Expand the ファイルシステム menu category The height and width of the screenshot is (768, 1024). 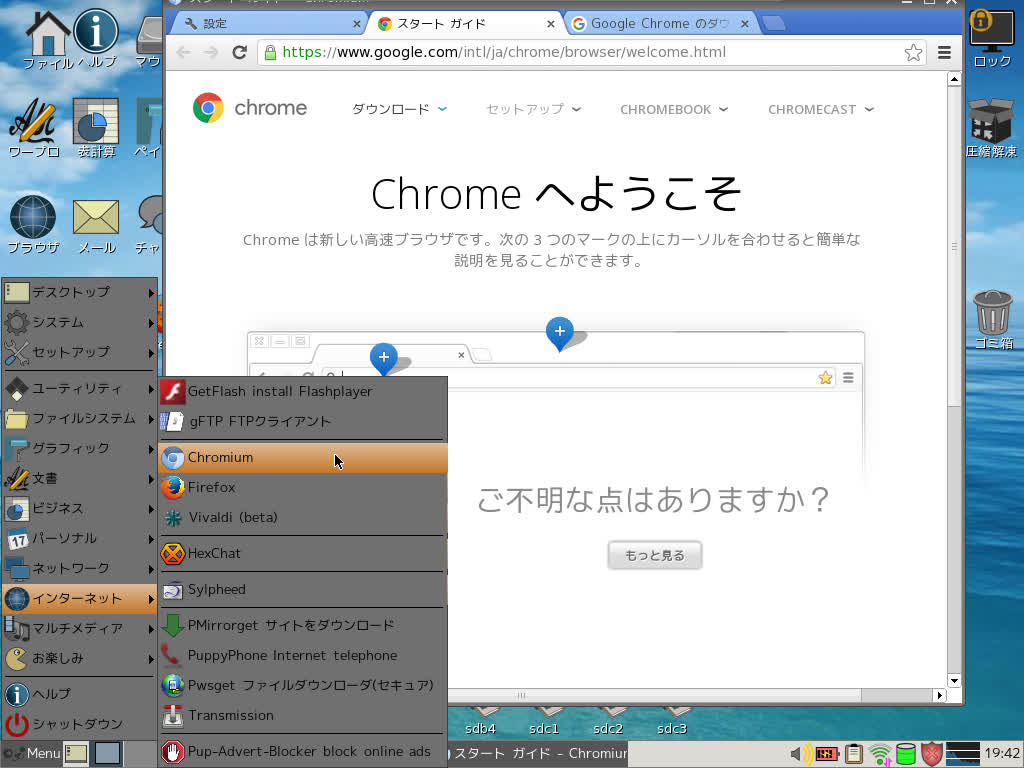point(79,419)
